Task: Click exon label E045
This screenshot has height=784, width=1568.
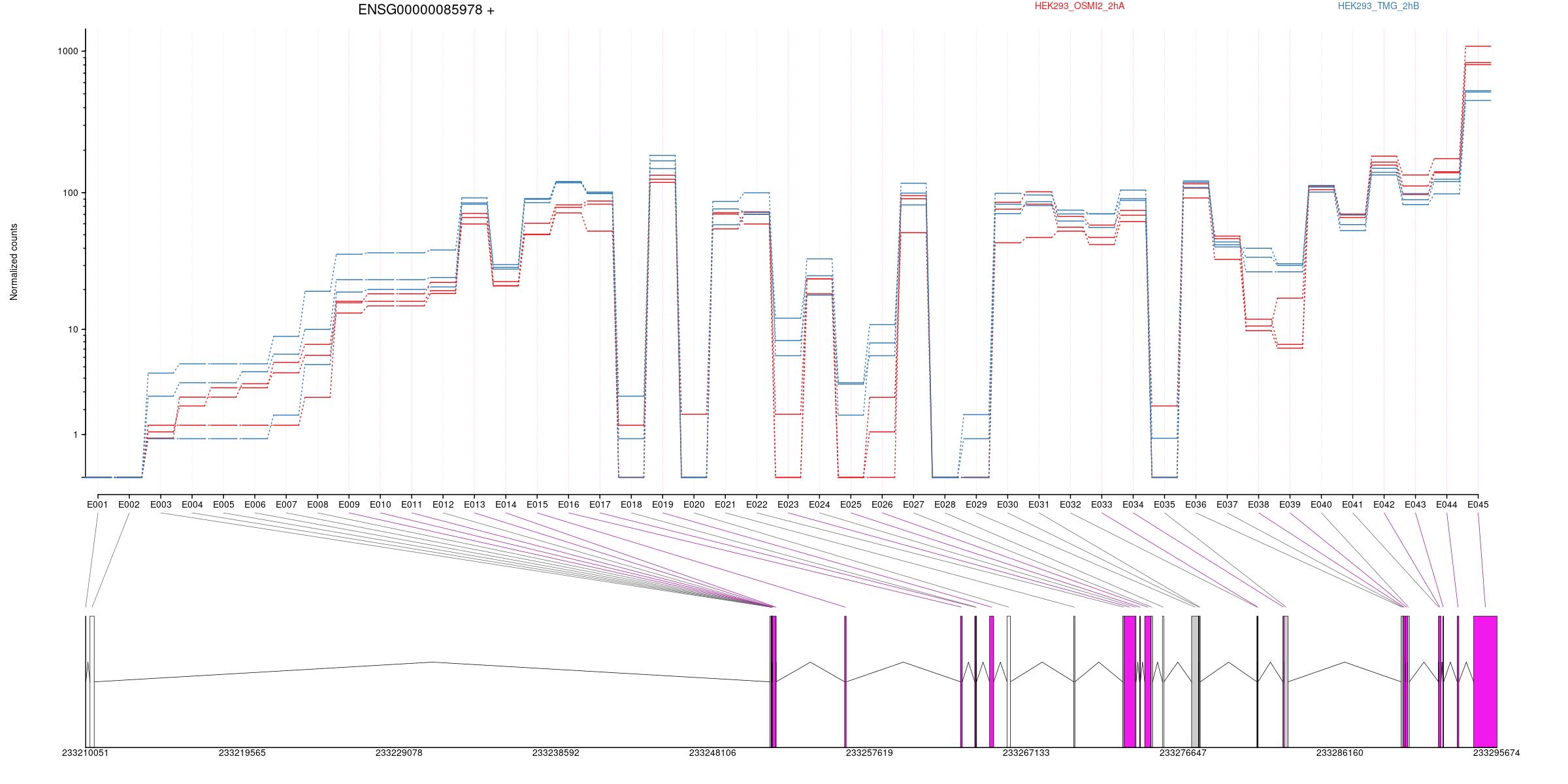Action: click(1478, 504)
